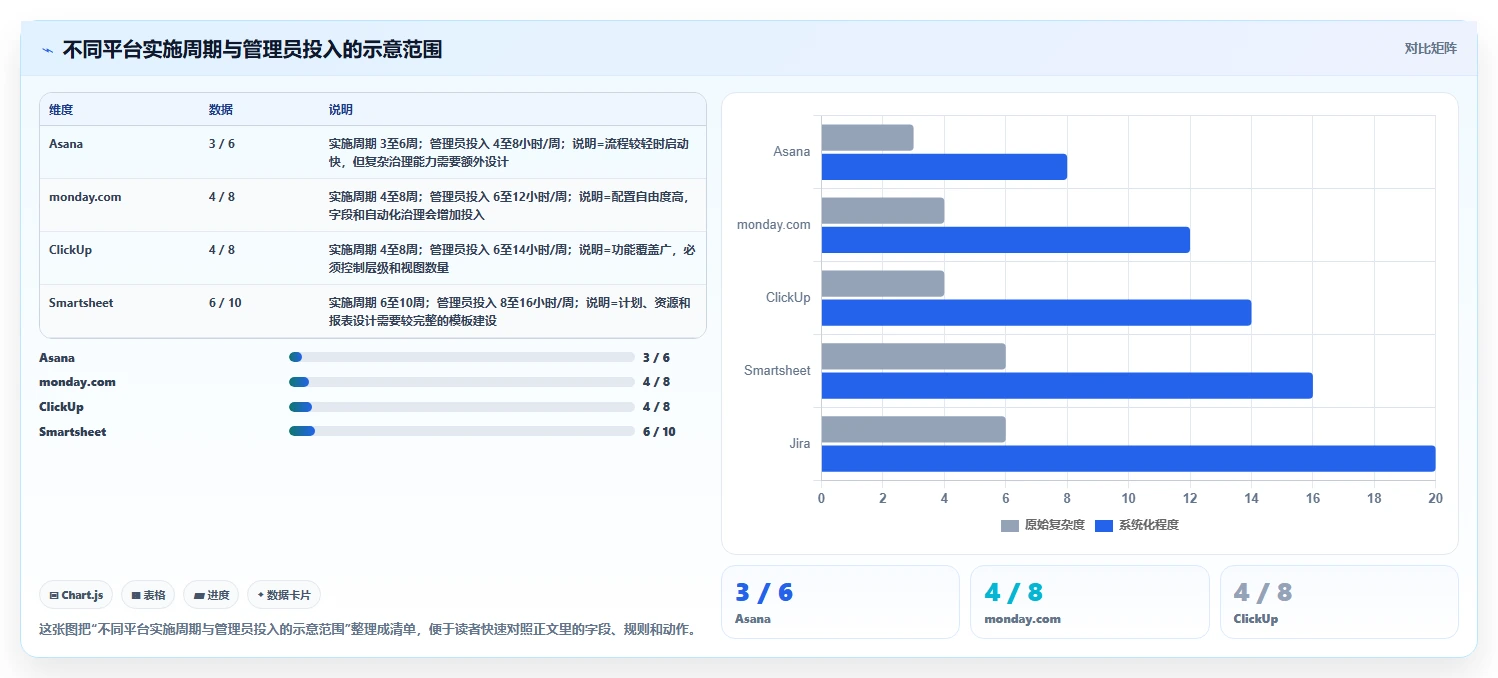This screenshot has width=1498, height=678.
Task: Click the 维度 column header
Action: 61,110
